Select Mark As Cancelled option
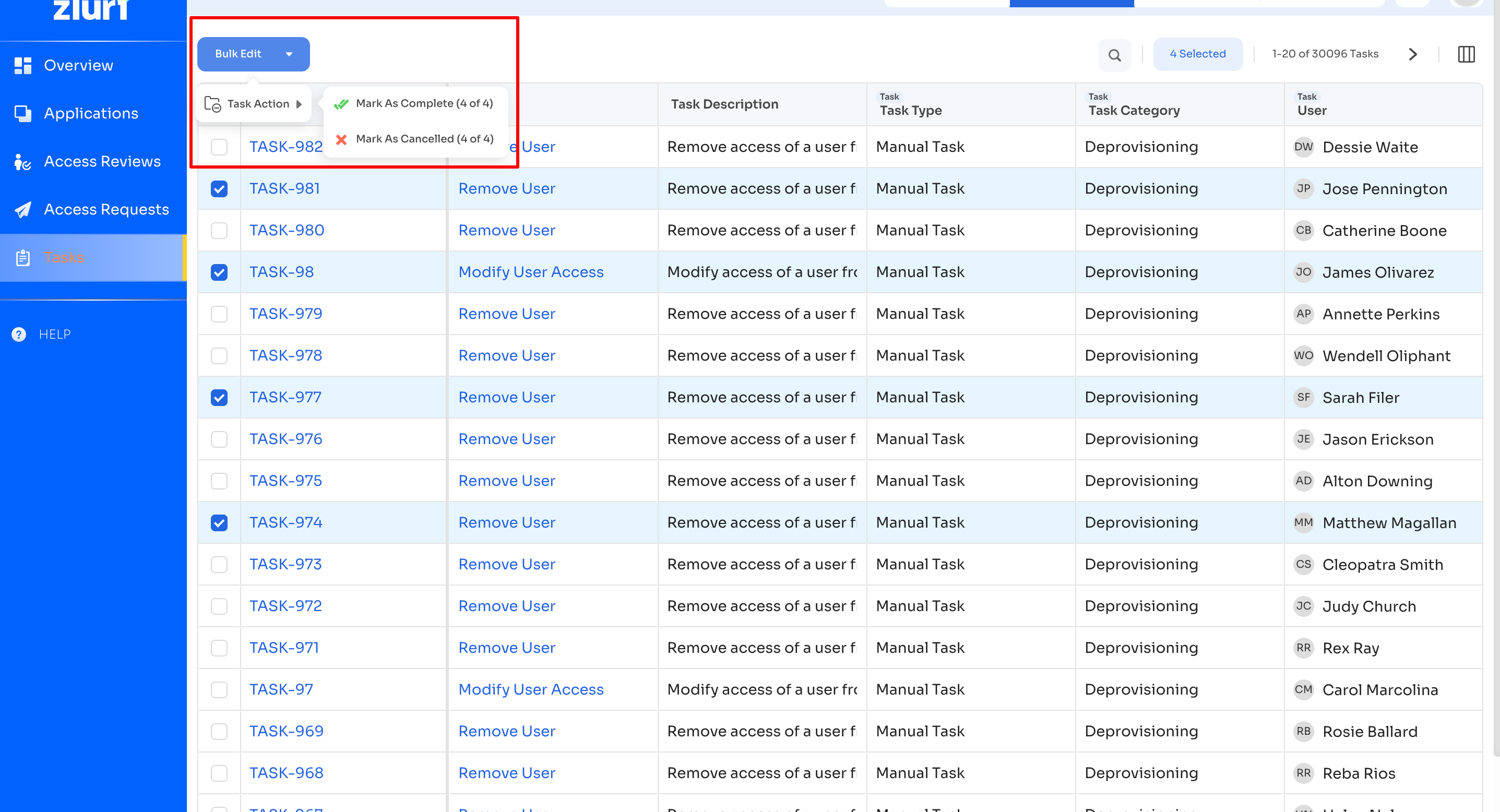Screen dimensions: 1500x812 coord(423,139)
